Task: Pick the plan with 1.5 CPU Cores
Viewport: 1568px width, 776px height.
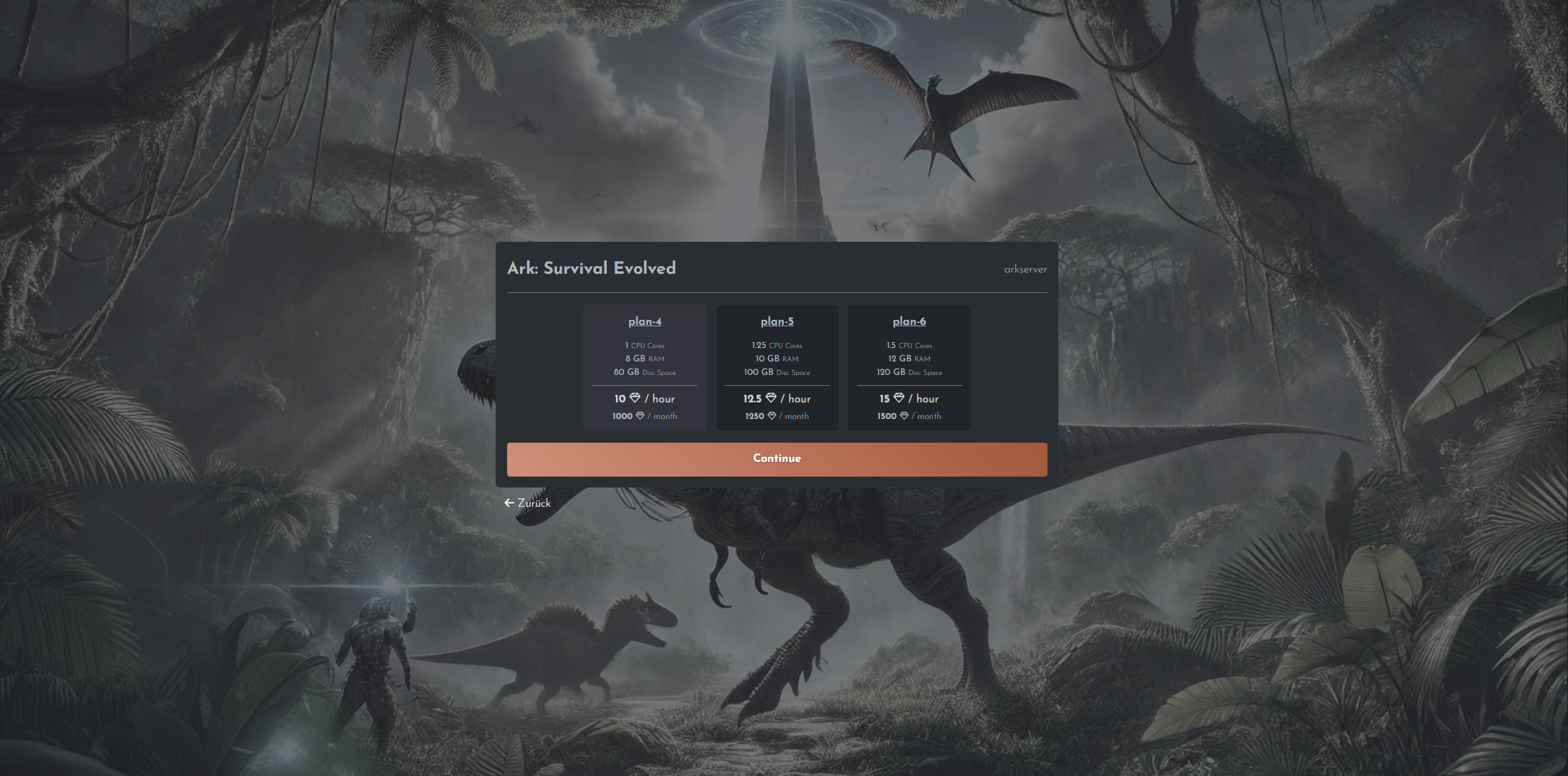Action: pos(909,345)
